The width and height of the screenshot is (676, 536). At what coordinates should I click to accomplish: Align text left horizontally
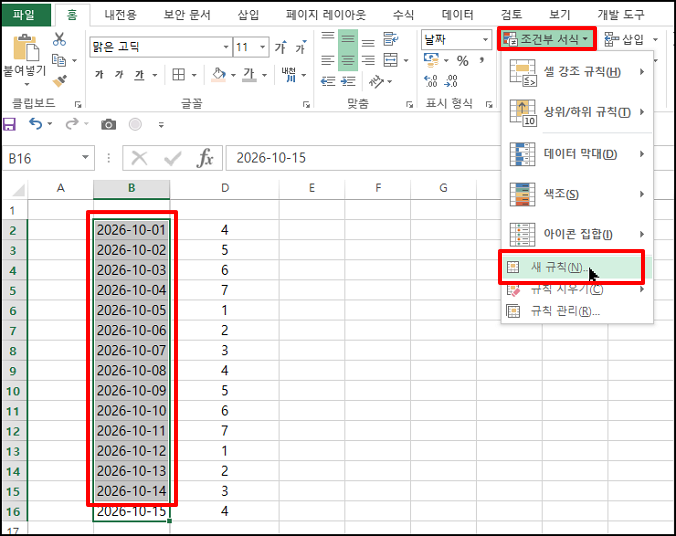(x=328, y=60)
